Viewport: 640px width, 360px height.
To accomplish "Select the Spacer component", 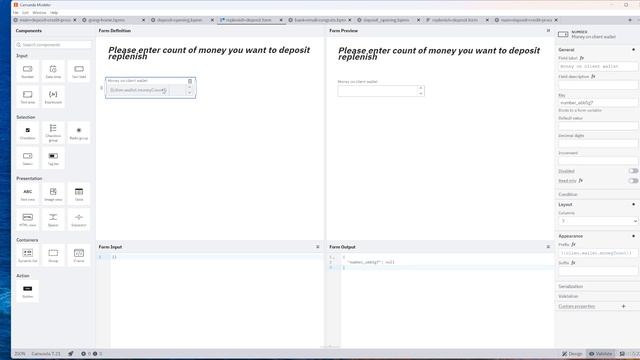I will pos(53,220).
